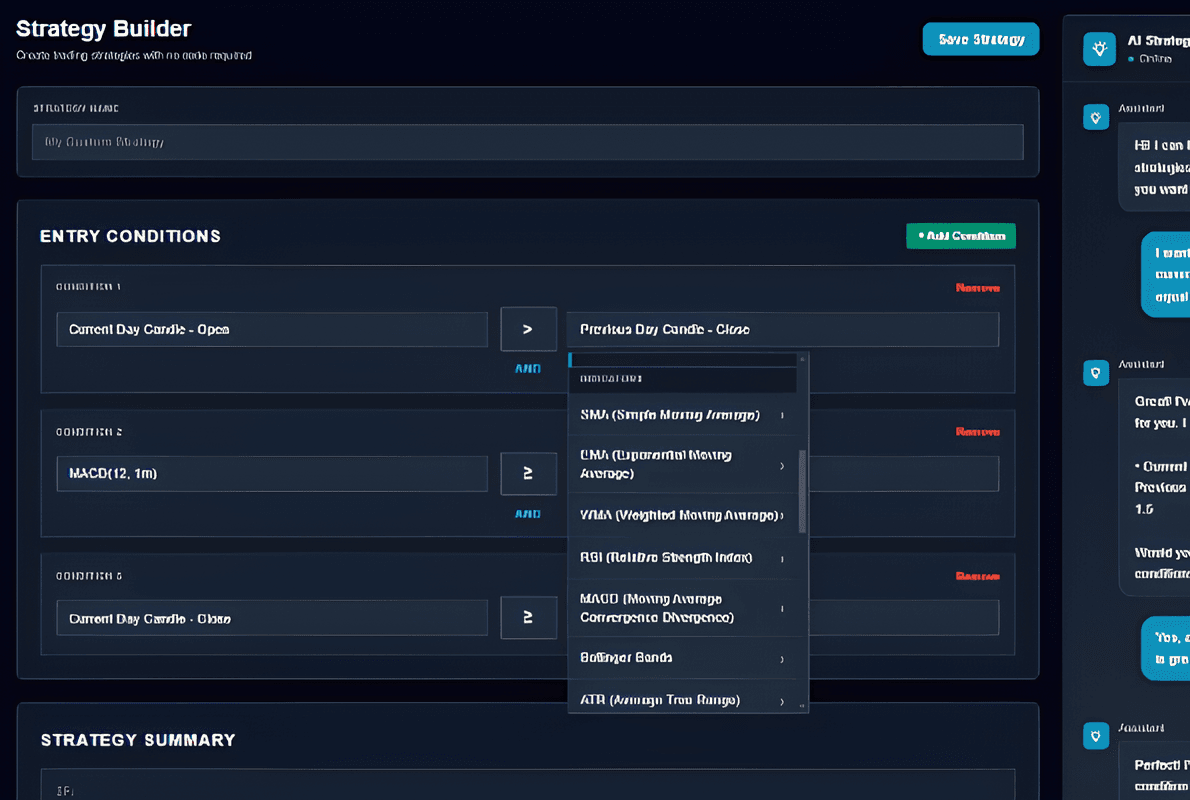Viewport: 1190px width, 800px height.
Task: Save the strategy
Action: pos(981,39)
